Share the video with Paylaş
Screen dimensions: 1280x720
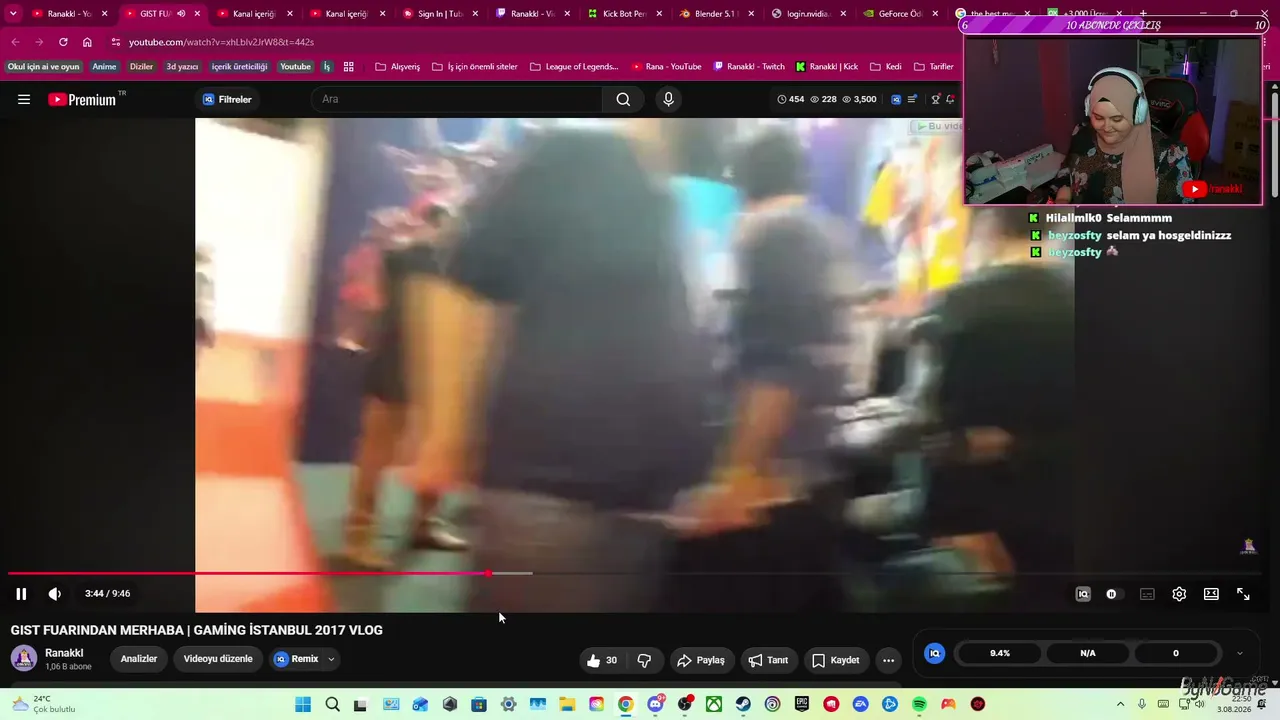(x=700, y=660)
